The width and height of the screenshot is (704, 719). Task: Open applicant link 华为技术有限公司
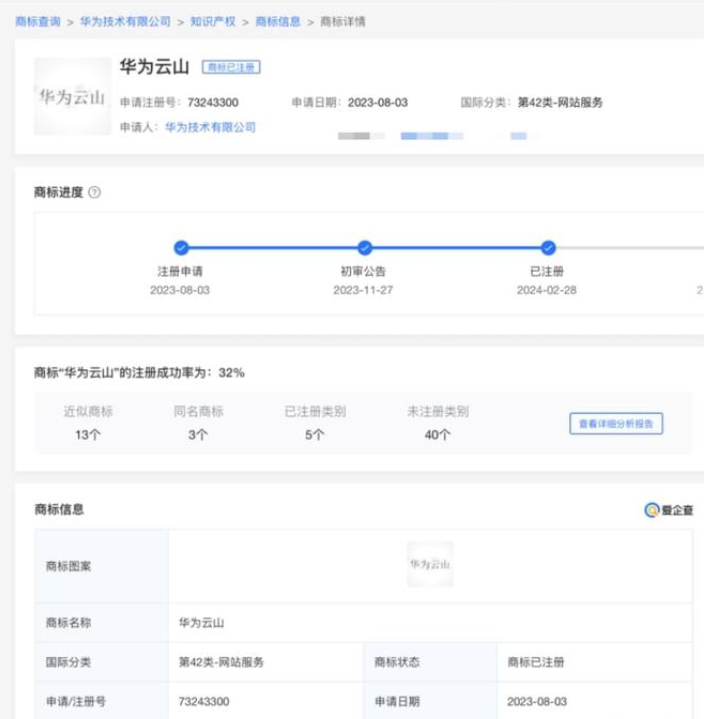(211, 127)
